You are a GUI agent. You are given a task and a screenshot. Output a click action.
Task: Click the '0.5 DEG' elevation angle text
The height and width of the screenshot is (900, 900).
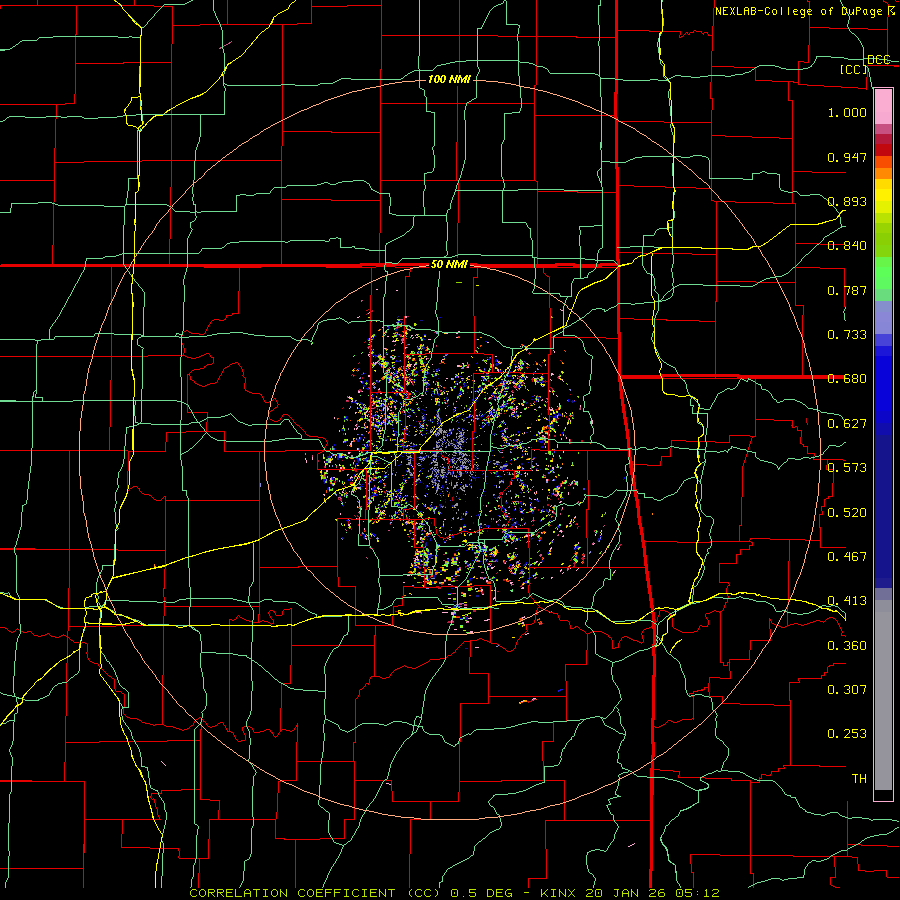pos(481,893)
